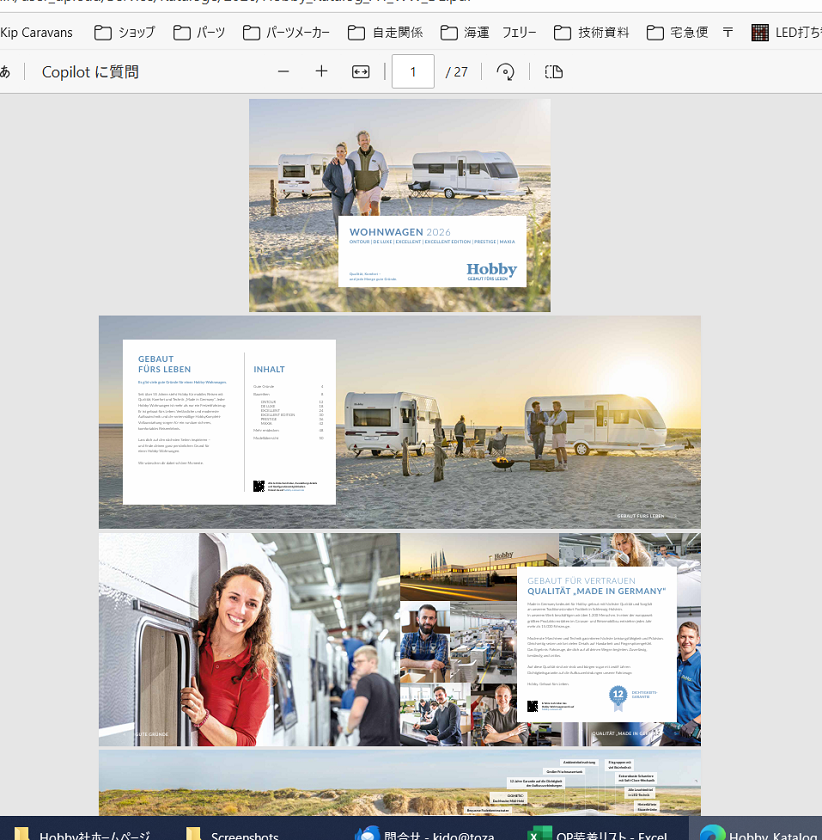Click 'QUALITÄT MADE IN GERMANY' heading

pos(596,591)
